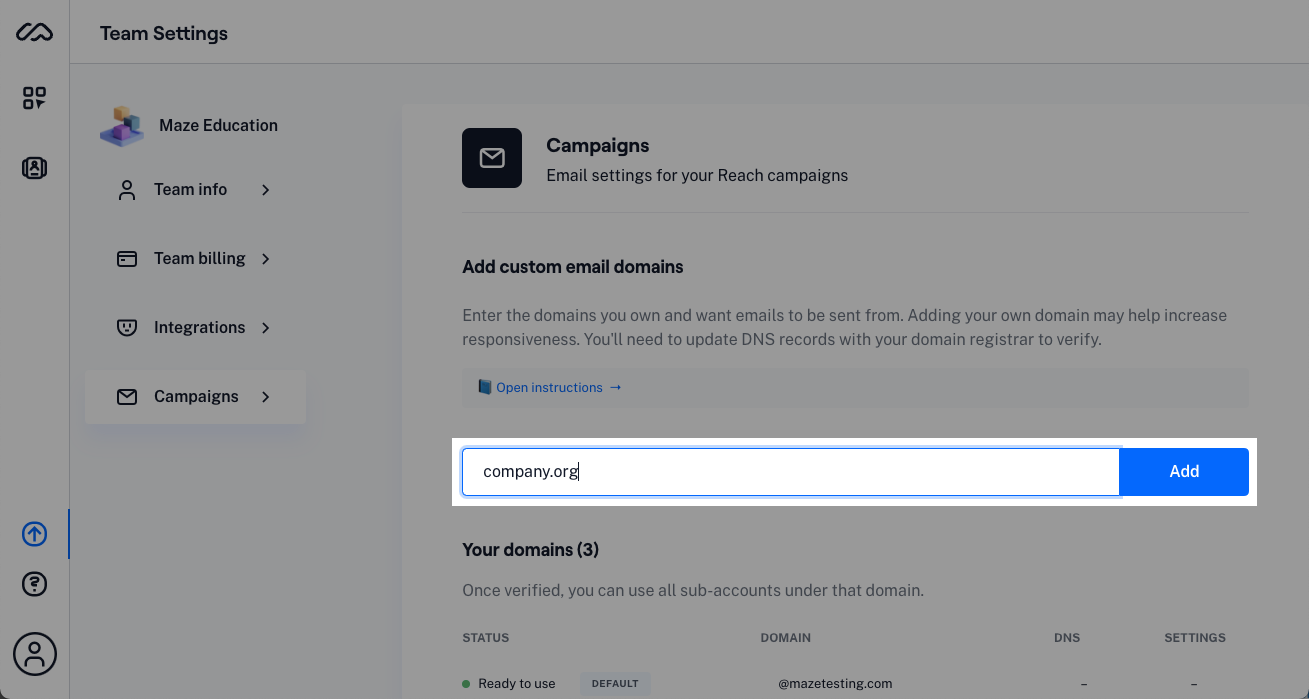Open the Campaigns settings menu entry
Screen dimensions: 1309x699
[196, 396]
